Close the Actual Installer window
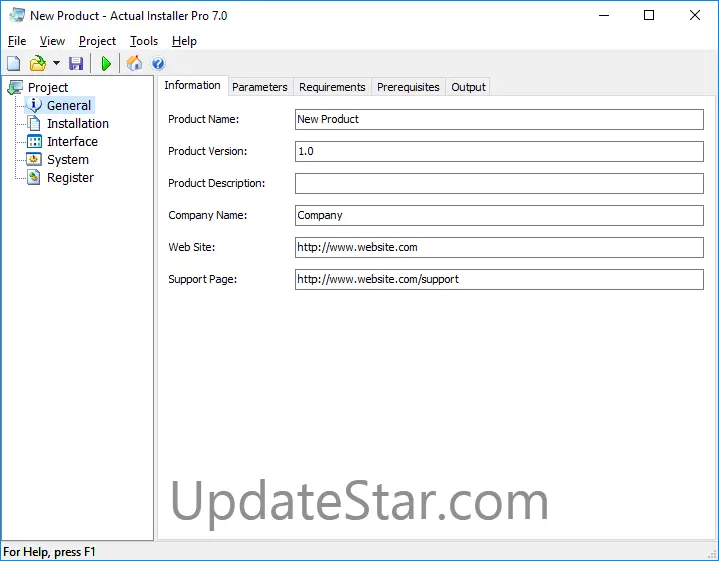719x561 pixels. pos(695,15)
